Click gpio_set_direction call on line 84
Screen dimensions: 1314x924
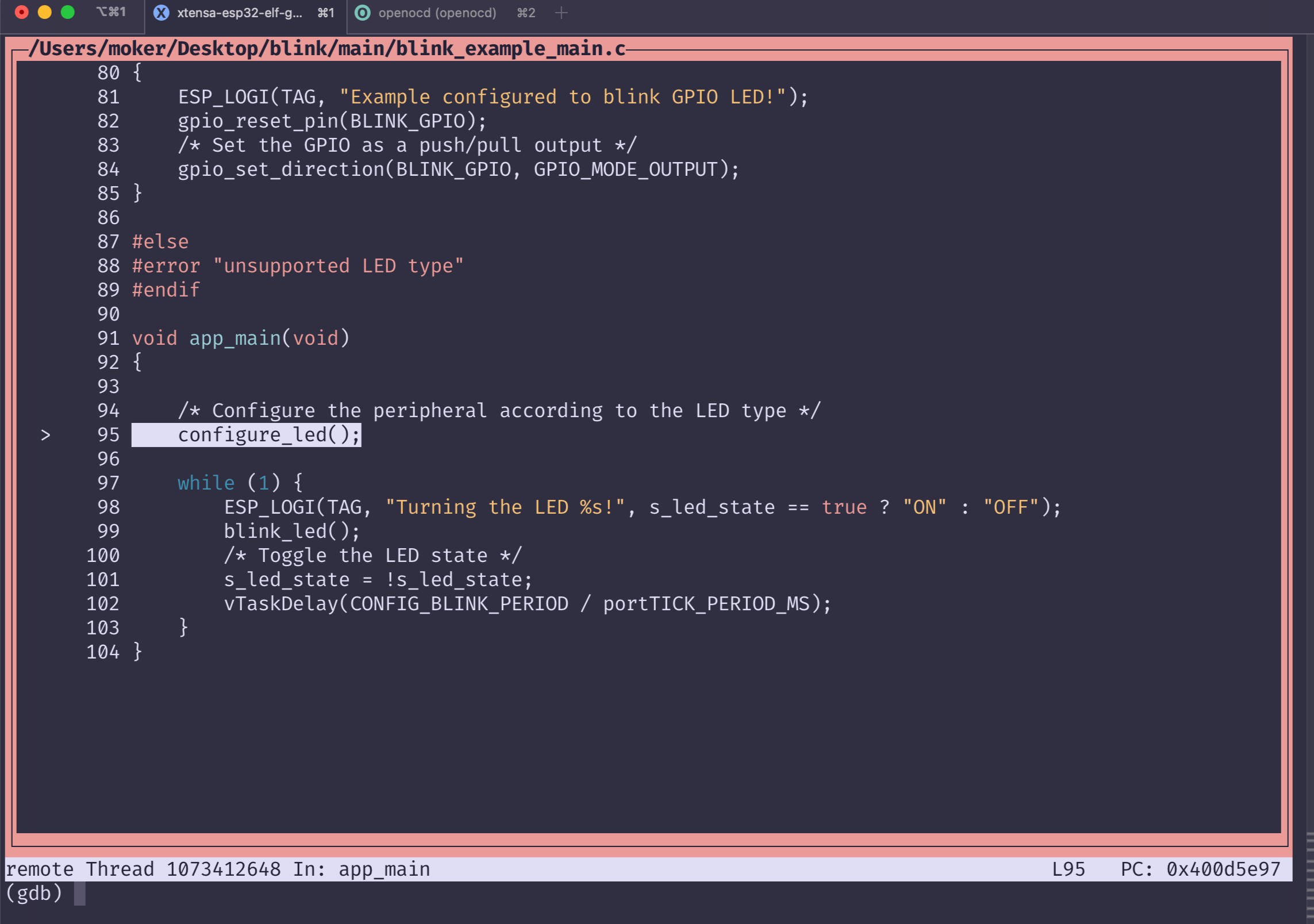[x=459, y=170]
